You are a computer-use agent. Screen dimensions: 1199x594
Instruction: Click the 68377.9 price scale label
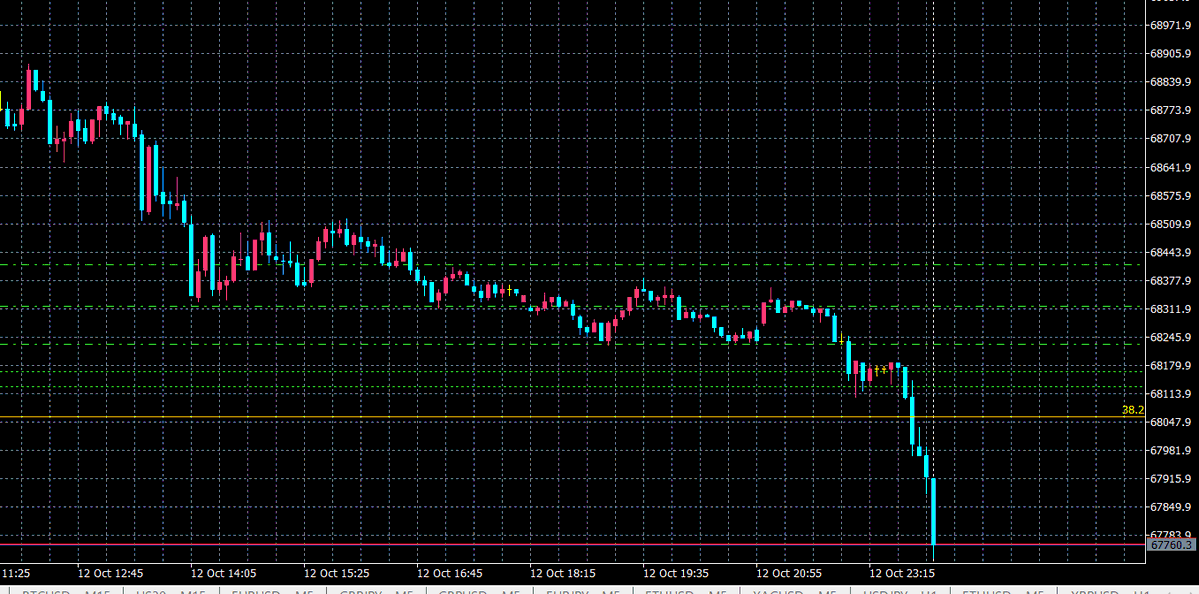click(x=1171, y=281)
